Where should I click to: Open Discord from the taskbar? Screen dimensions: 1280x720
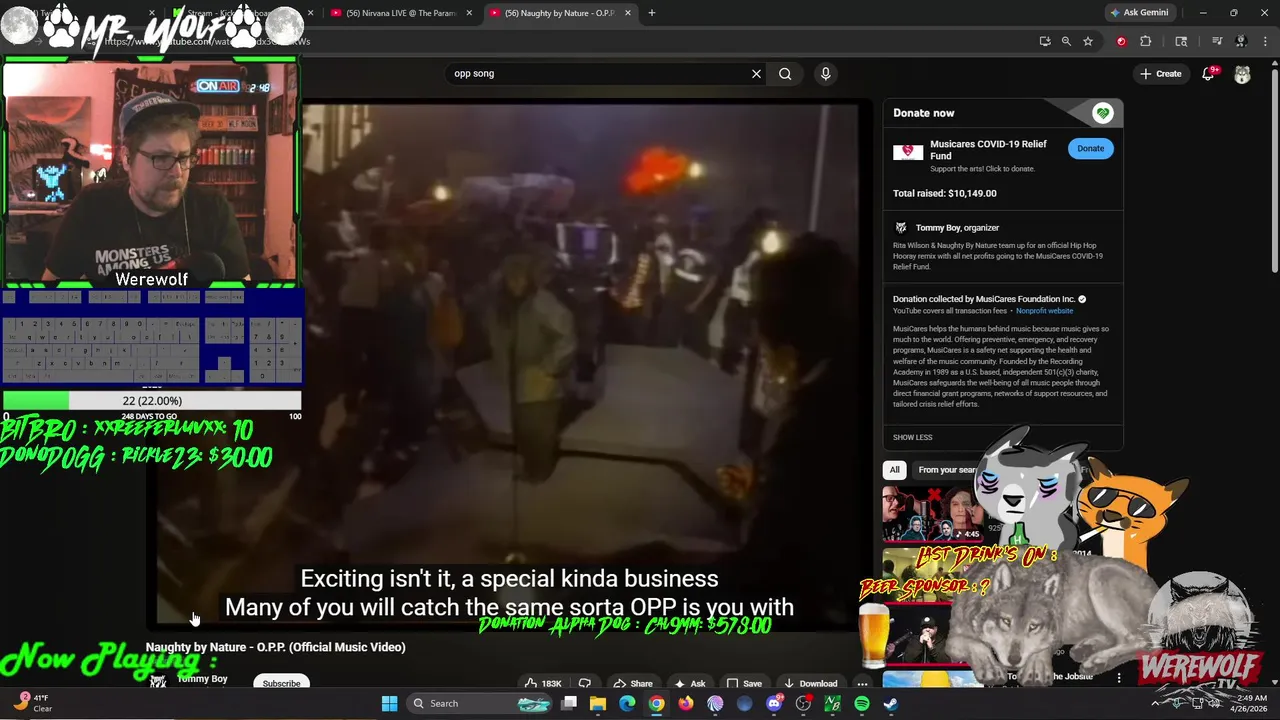(x=774, y=704)
